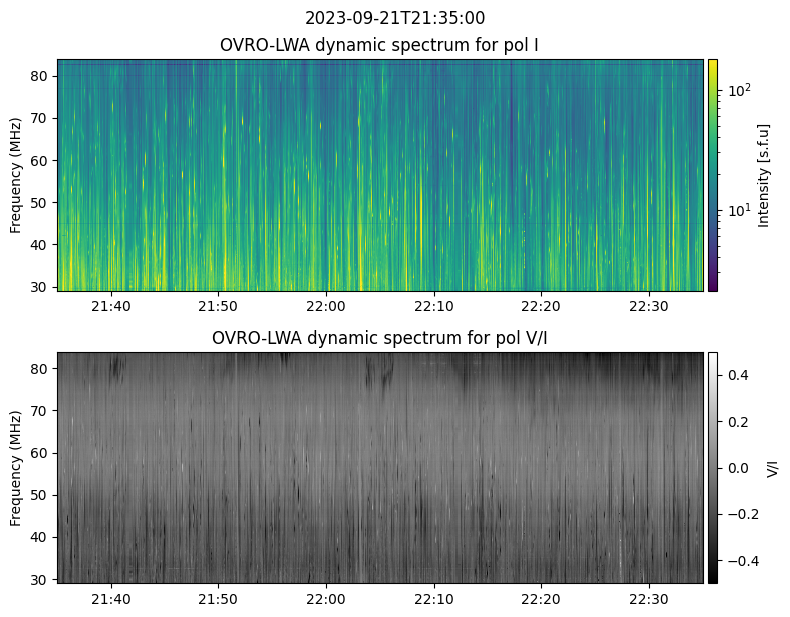Click the 30 MHz tick on bottom plot
Image resolution: width=790 pixels, height=617 pixels.
41,579
